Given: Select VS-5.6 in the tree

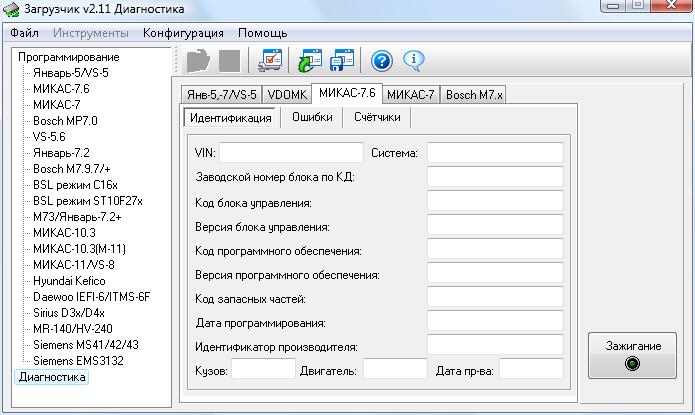Looking at the screenshot, I should coord(49,137).
